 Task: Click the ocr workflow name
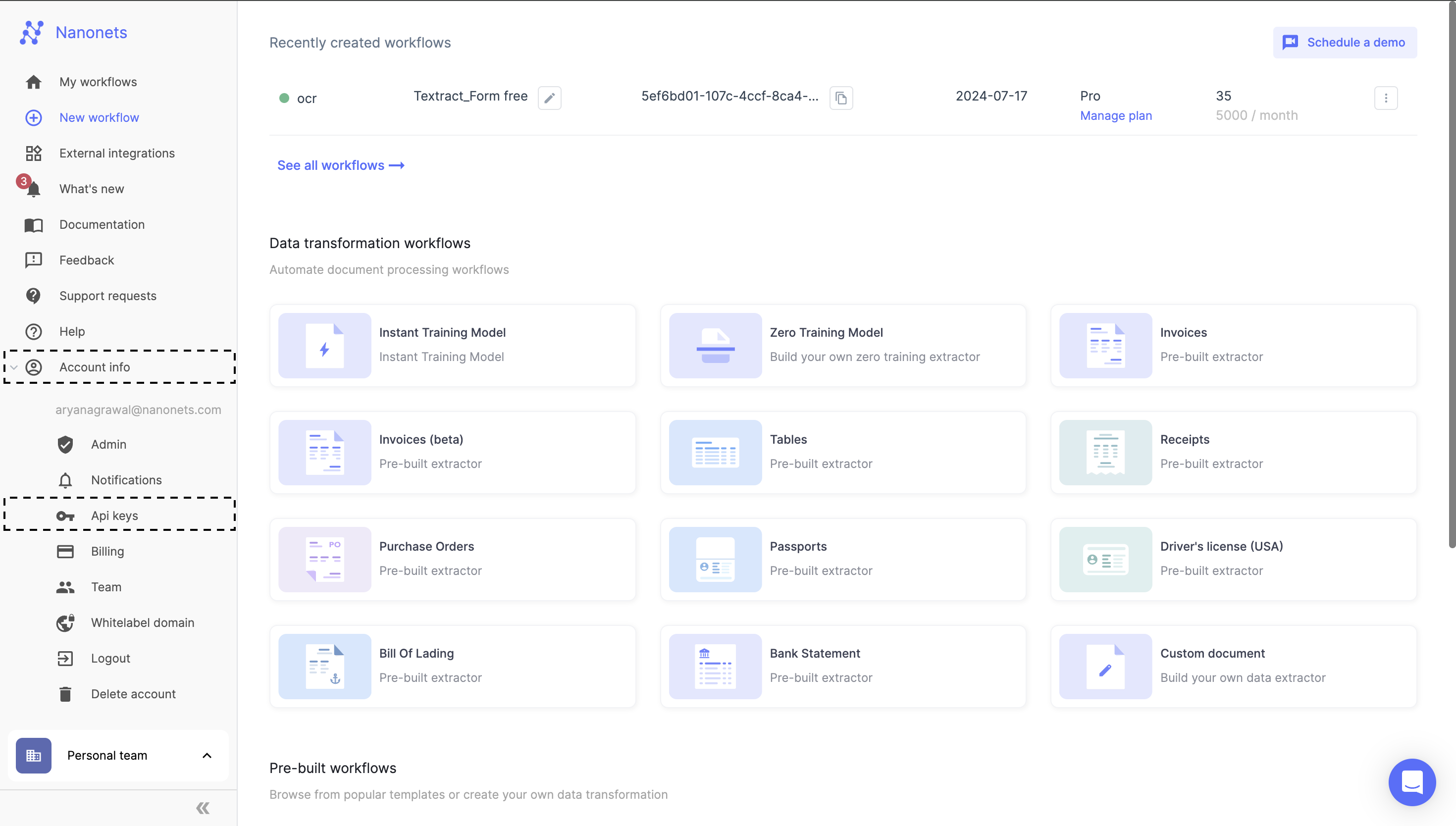pos(306,99)
